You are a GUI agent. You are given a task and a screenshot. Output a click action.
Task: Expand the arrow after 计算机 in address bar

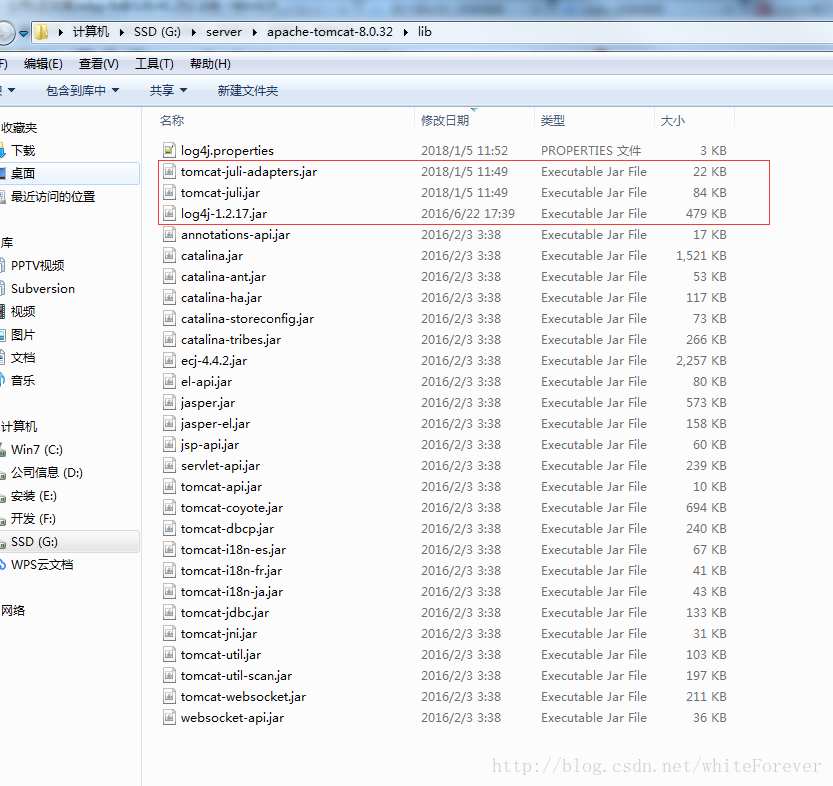pos(122,32)
